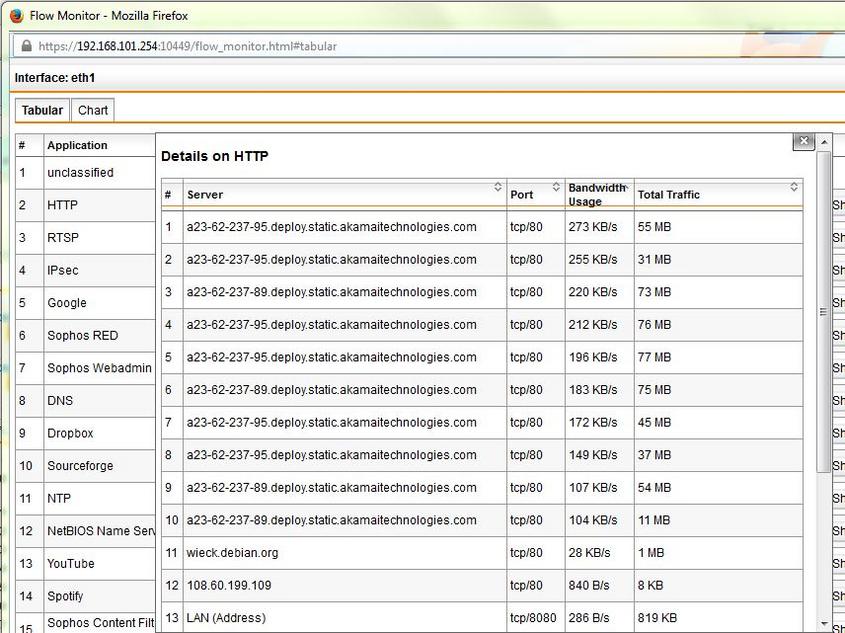
Task: Click the Server column header label
Action: pos(205,195)
